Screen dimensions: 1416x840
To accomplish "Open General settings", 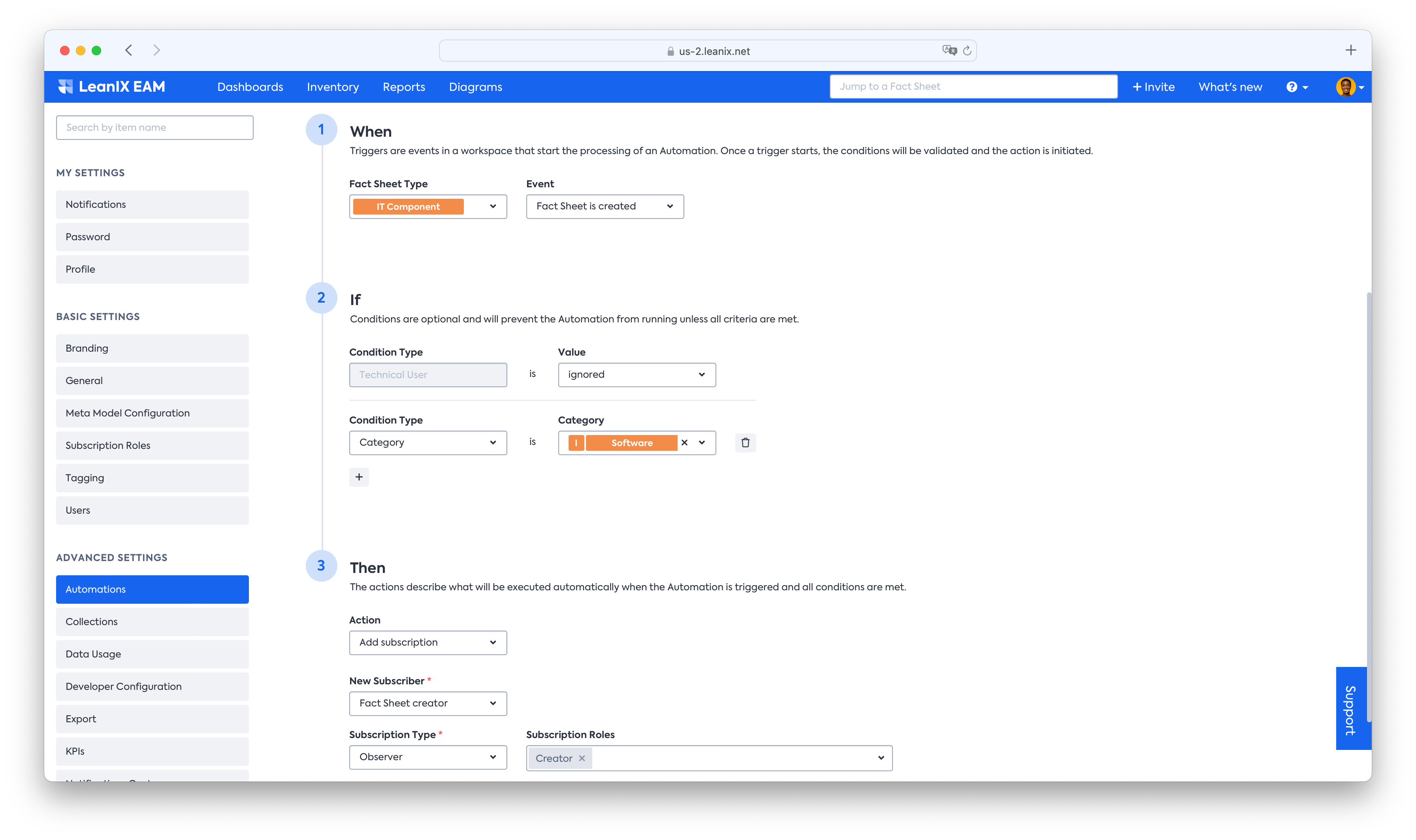I will point(152,381).
